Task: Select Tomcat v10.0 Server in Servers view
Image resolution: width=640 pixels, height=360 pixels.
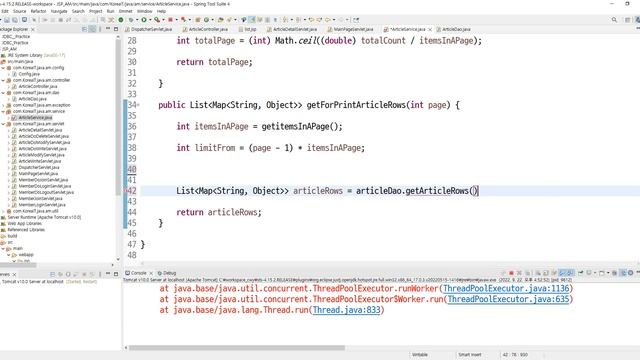Action: [33, 282]
